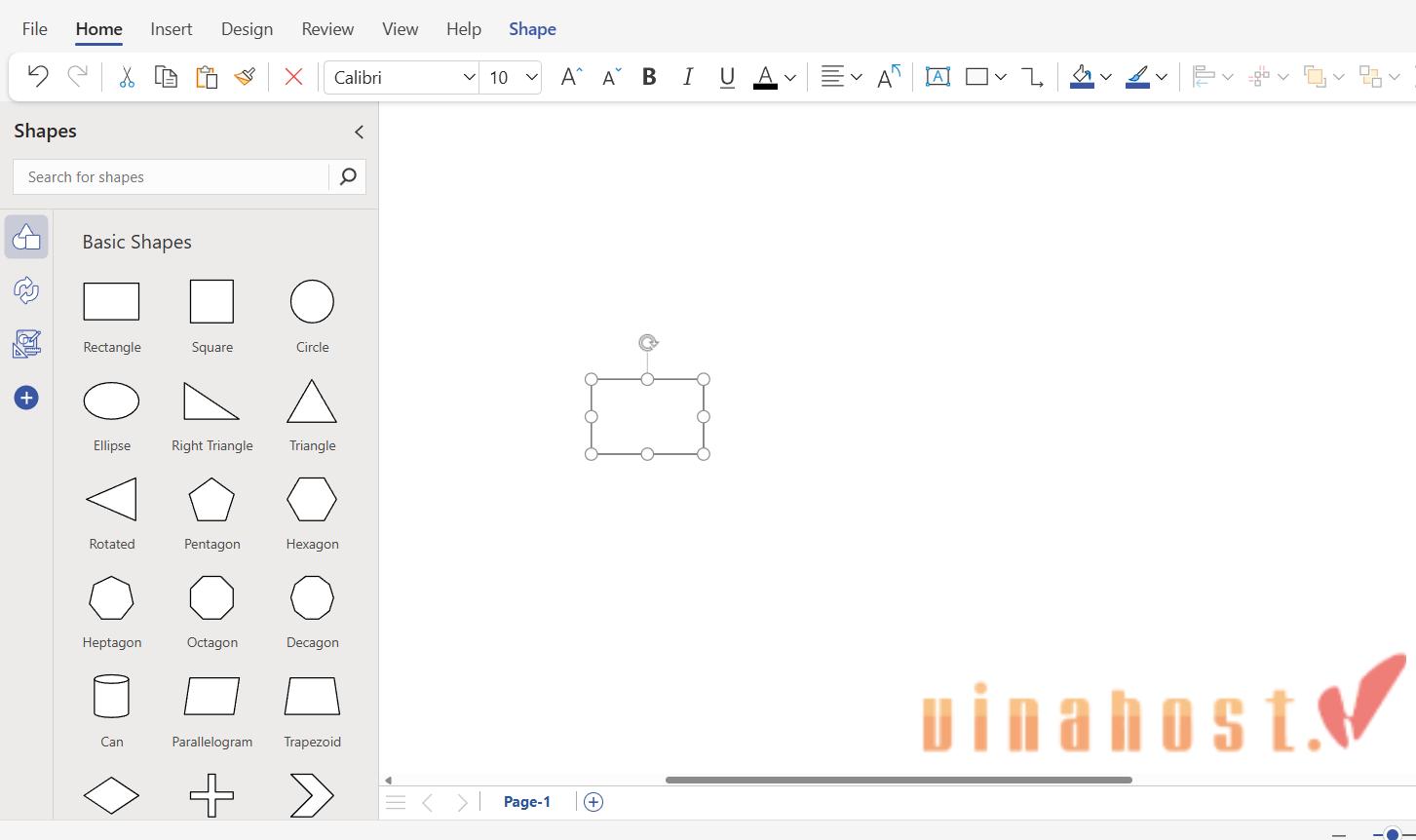Click the text alignment icon

832,77
